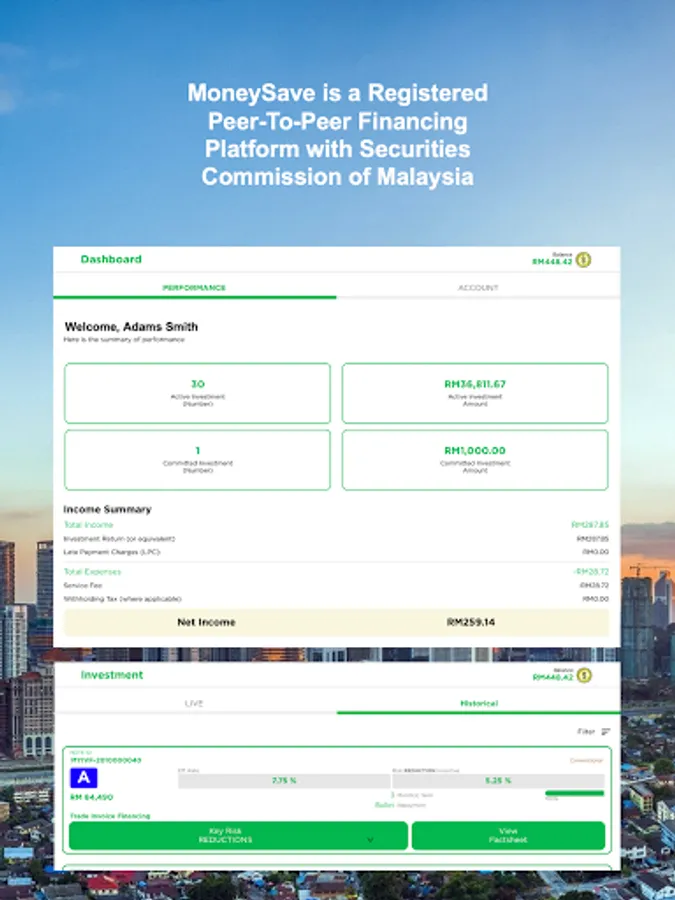Click the Income Summary heading
The image size is (675, 900).
(107, 509)
